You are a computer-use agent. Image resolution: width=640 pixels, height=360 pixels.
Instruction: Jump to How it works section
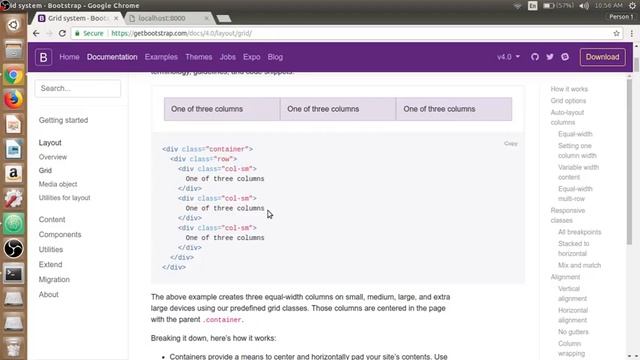[x=569, y=89]
